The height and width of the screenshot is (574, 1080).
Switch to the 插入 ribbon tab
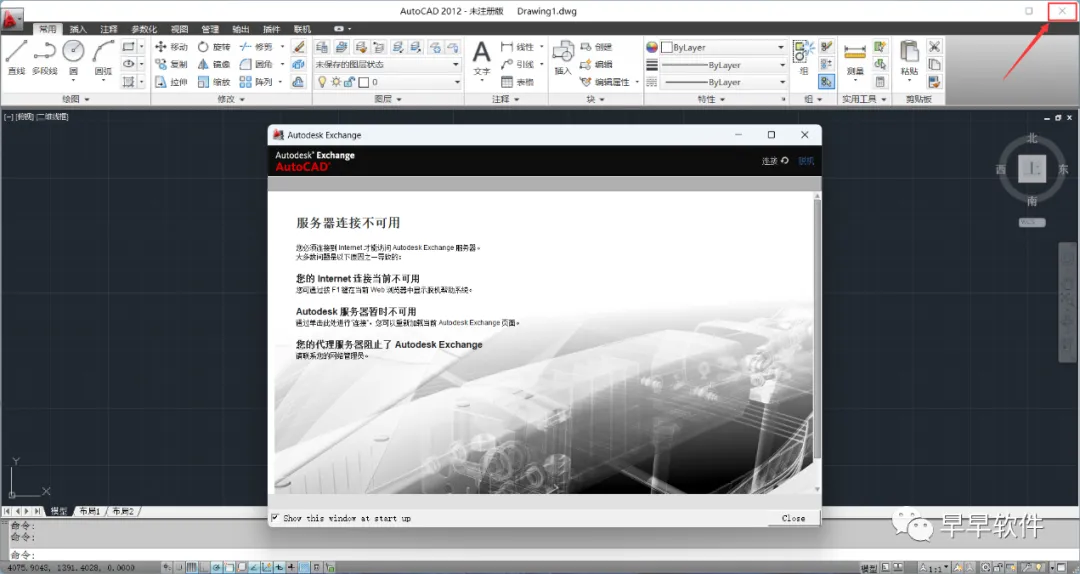coord(79,29)
